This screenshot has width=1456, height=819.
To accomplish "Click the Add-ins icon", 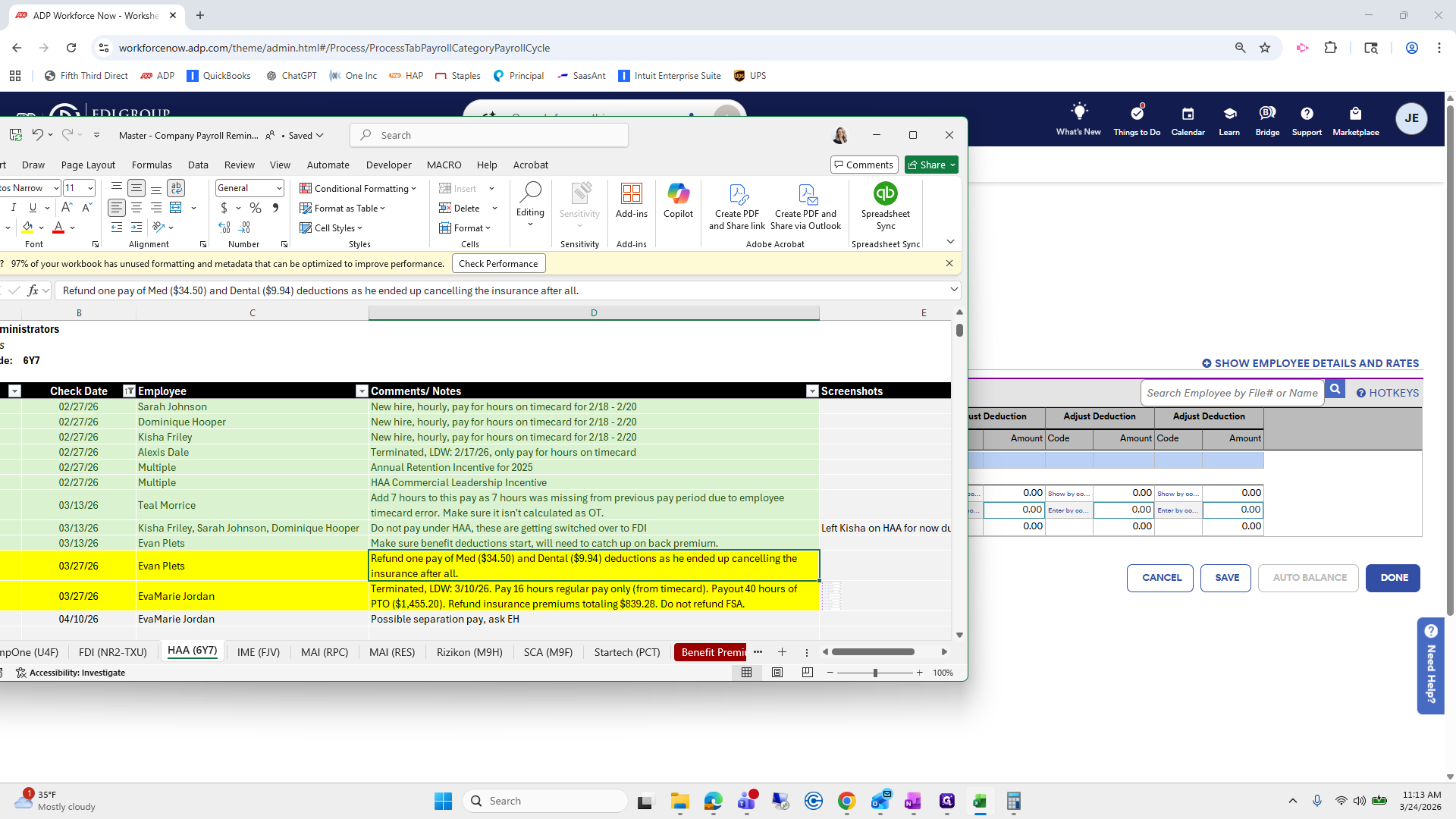I will (x=631, y=194).
